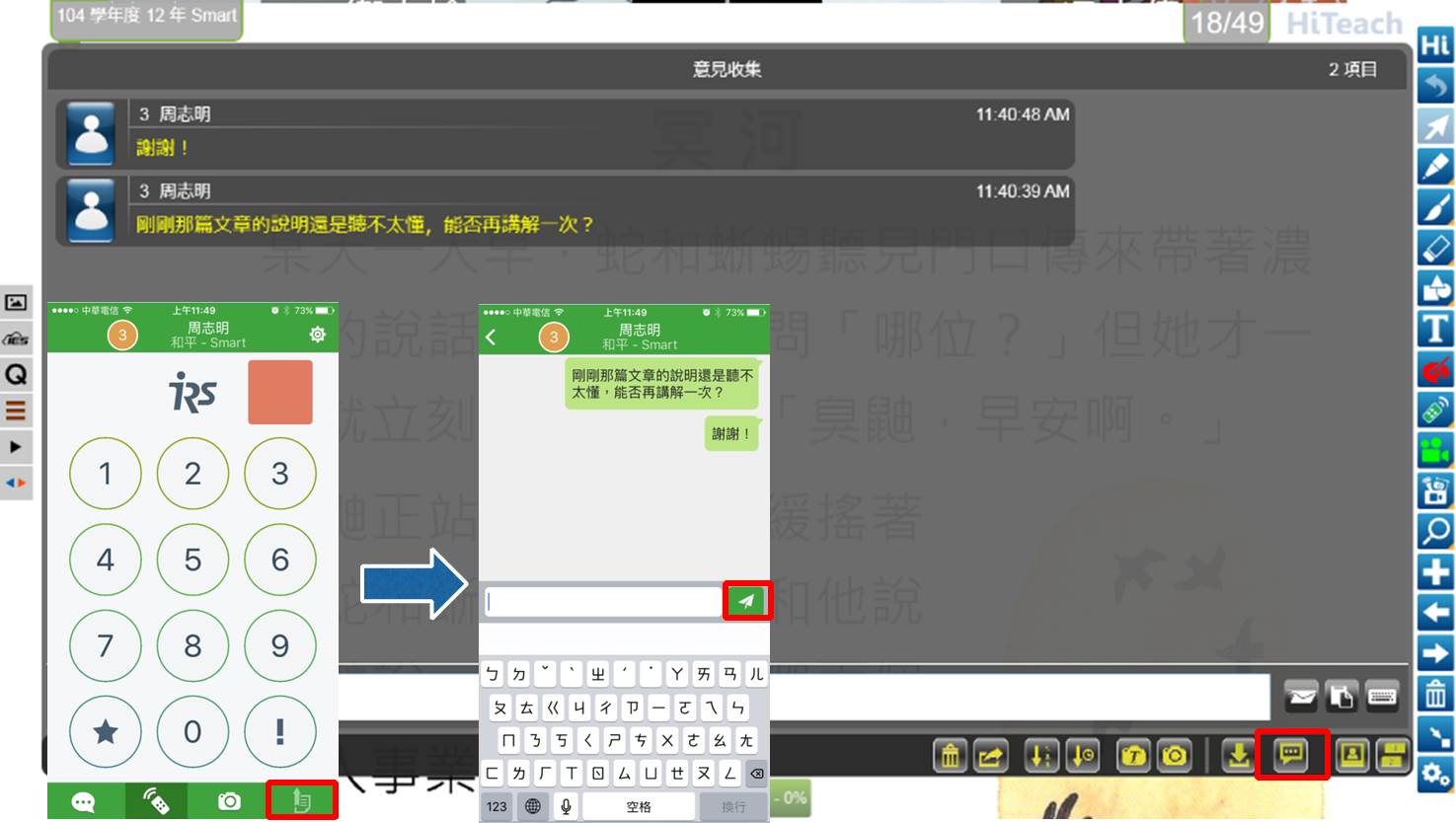Go to next page with right arrow
The height and width of the screenshot is (823, 1456).
point(1435,652)
